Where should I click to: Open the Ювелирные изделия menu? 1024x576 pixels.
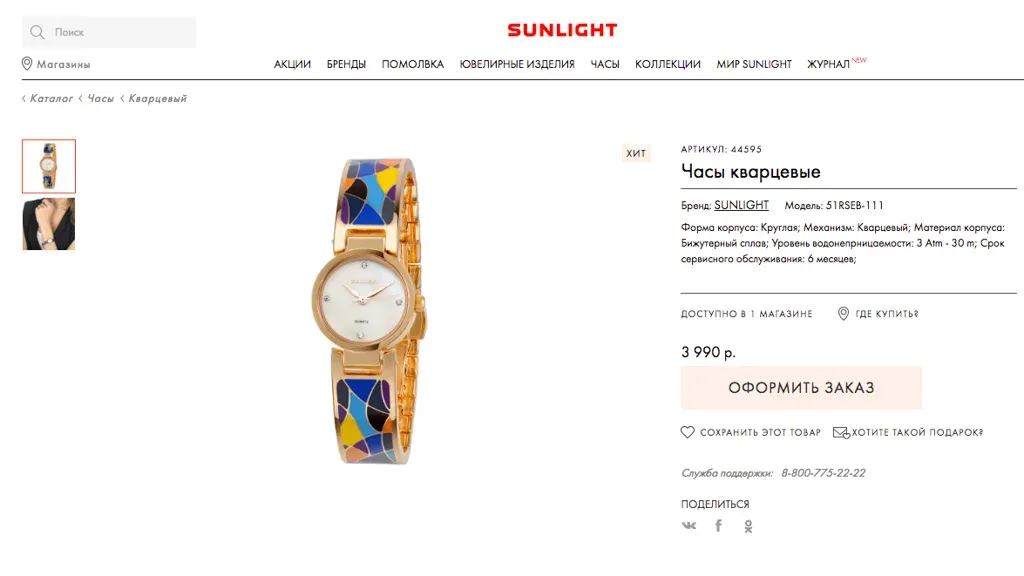click(x=517, y=64)
